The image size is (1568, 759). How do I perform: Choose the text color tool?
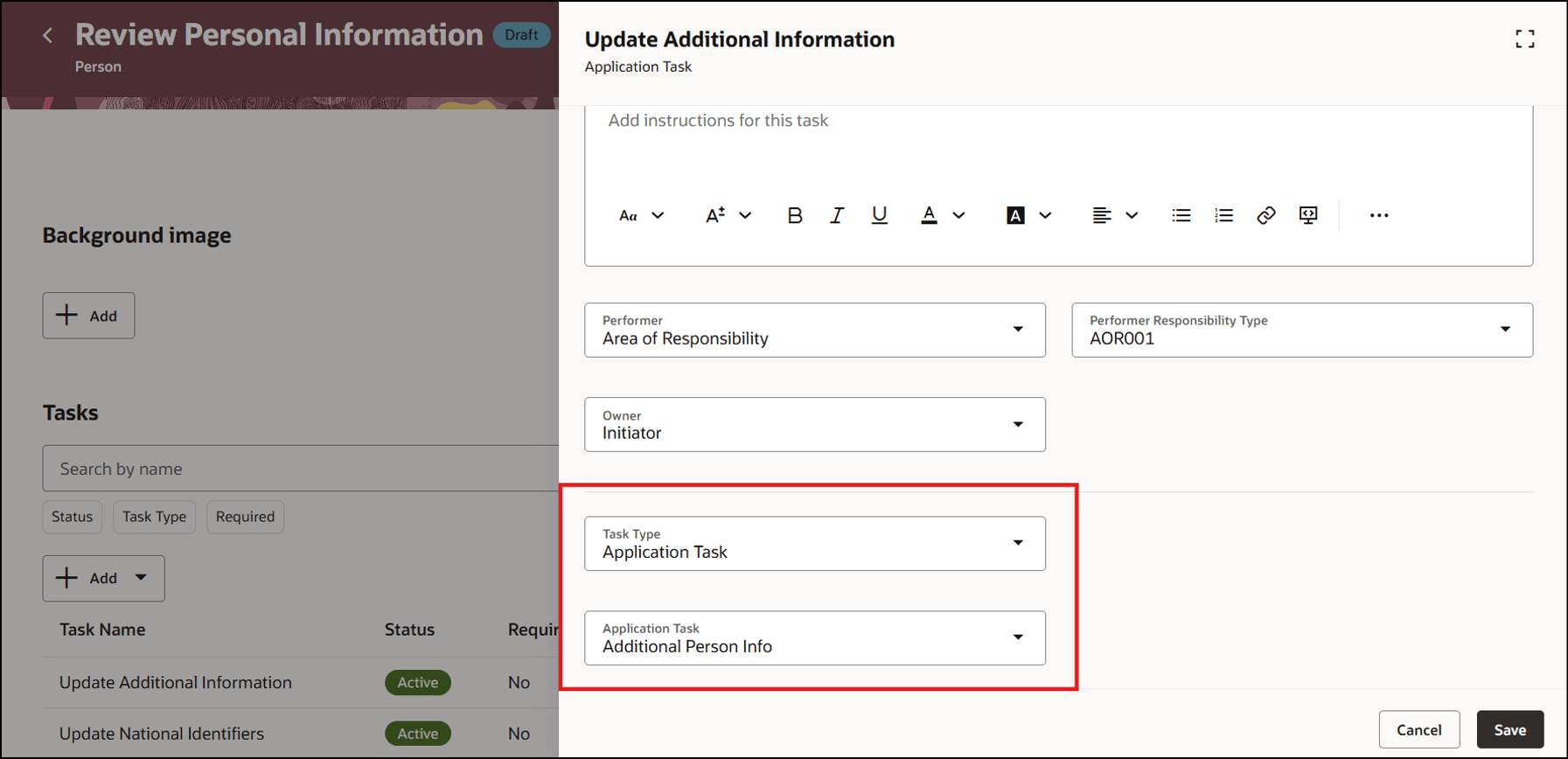[929, 215]
